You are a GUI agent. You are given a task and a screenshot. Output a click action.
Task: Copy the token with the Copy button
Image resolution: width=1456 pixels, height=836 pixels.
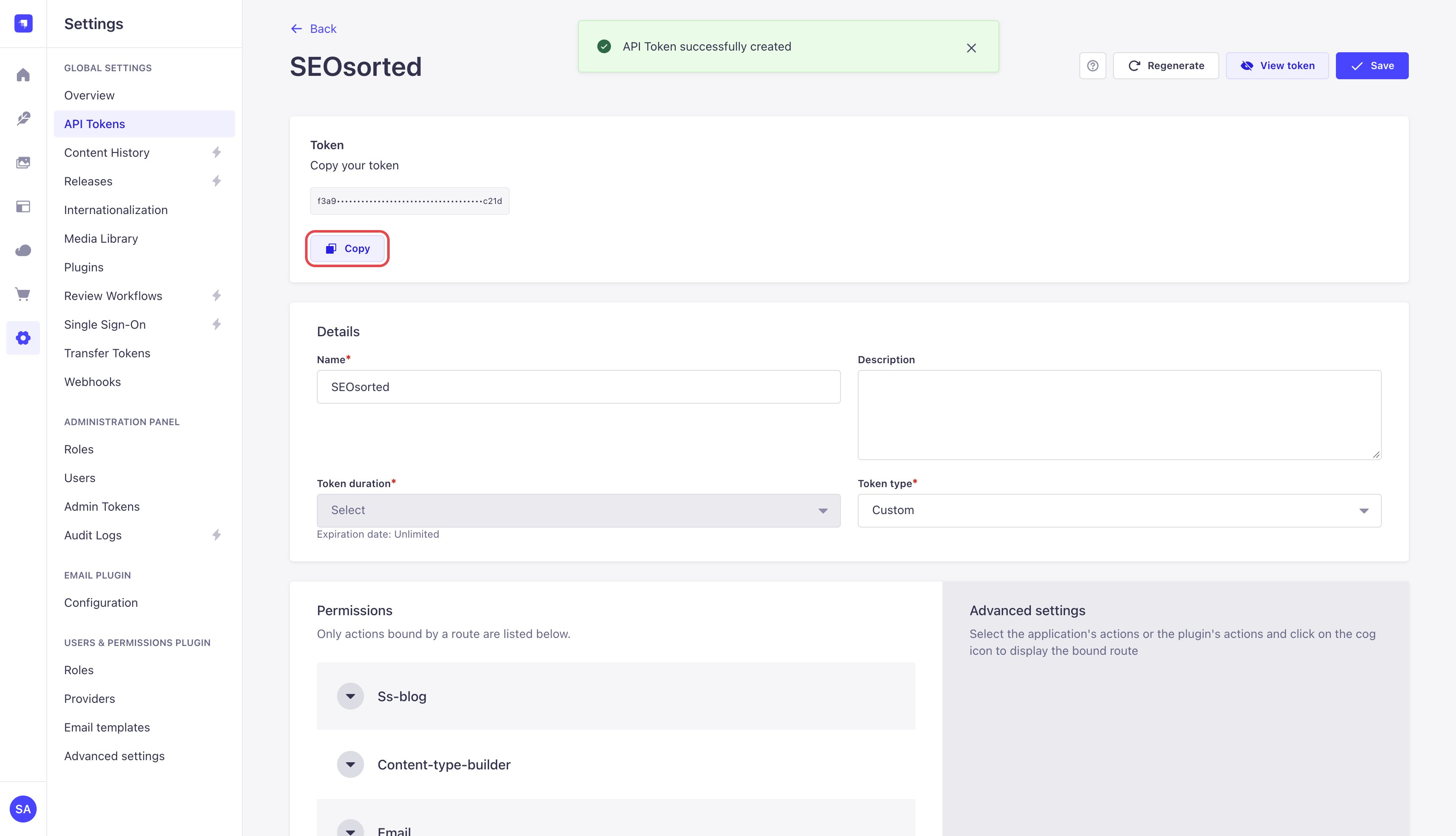347,249
